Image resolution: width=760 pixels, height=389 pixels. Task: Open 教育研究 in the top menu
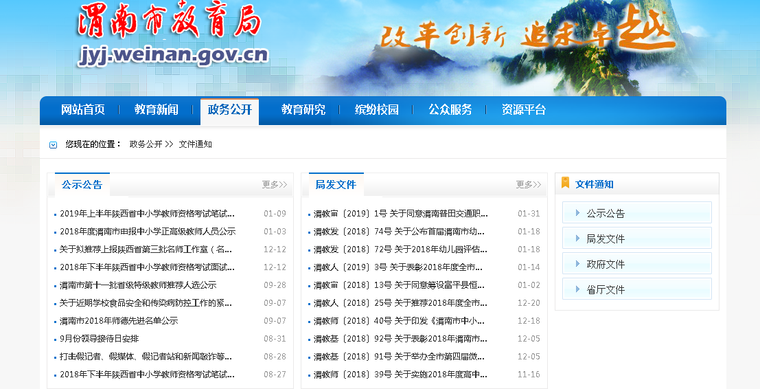pos(303,110)
